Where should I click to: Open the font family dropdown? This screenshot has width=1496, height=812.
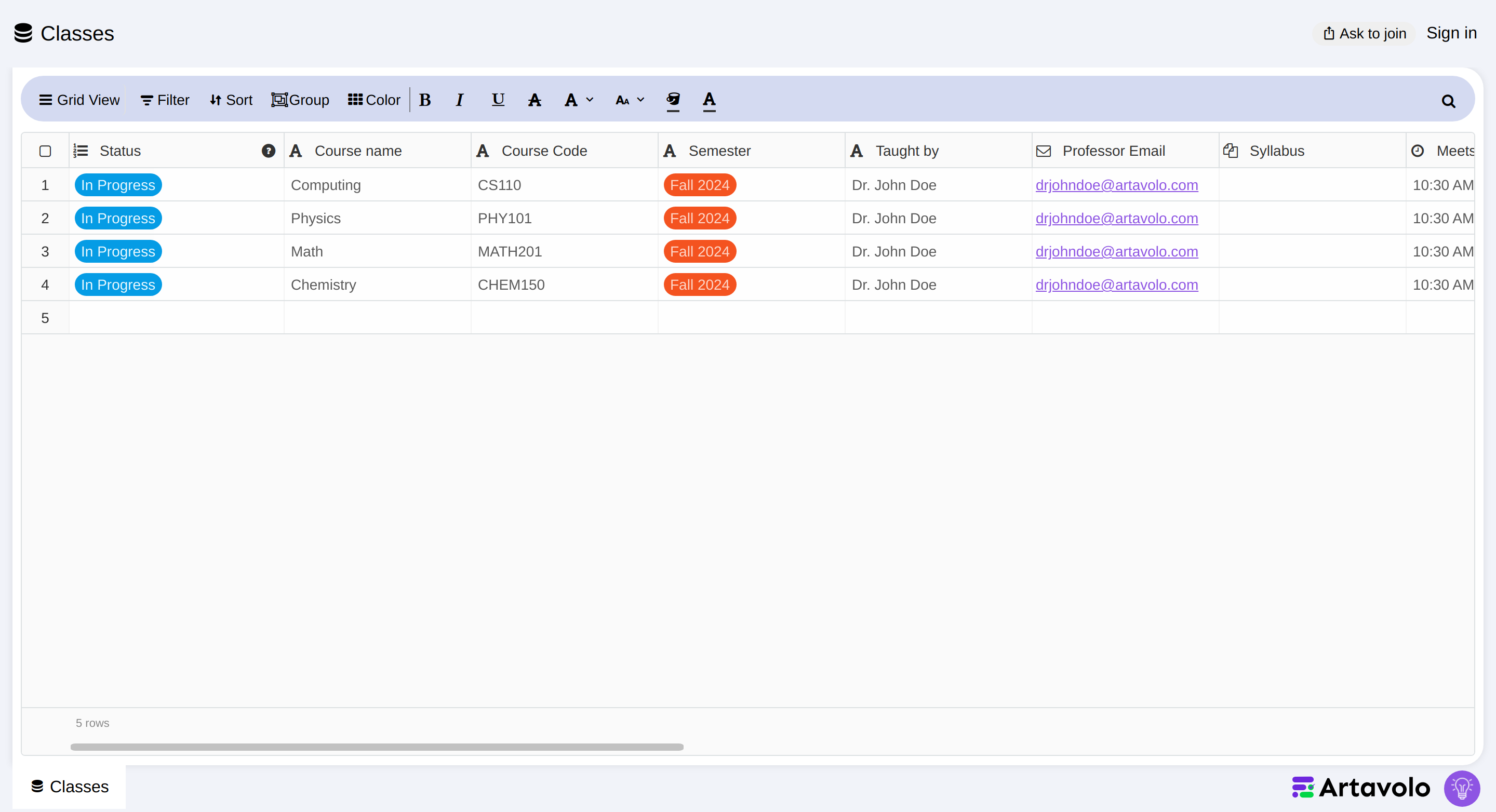(x=579, y=100)
